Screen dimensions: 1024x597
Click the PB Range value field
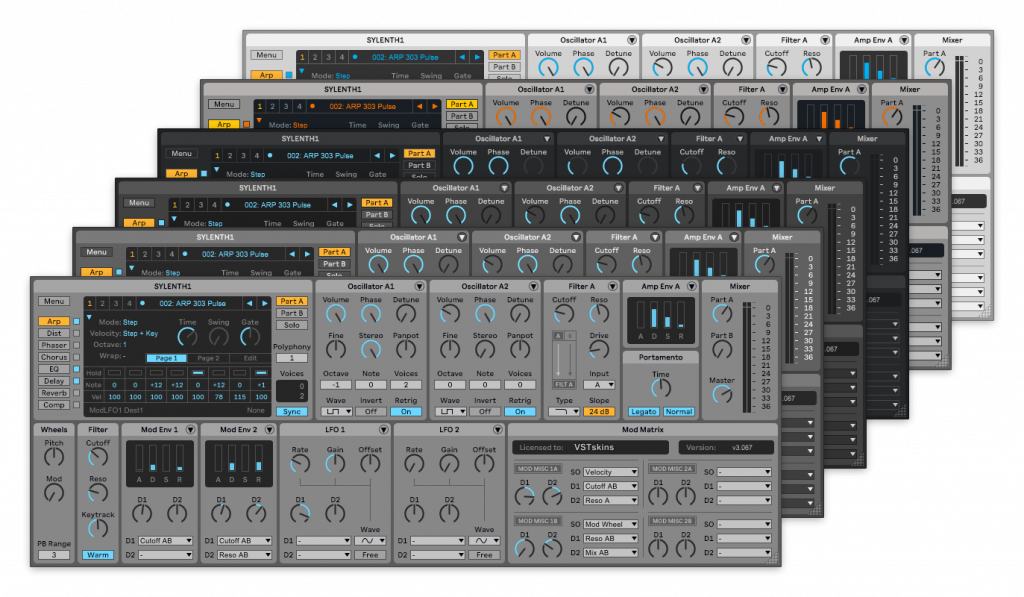point(54,554)
